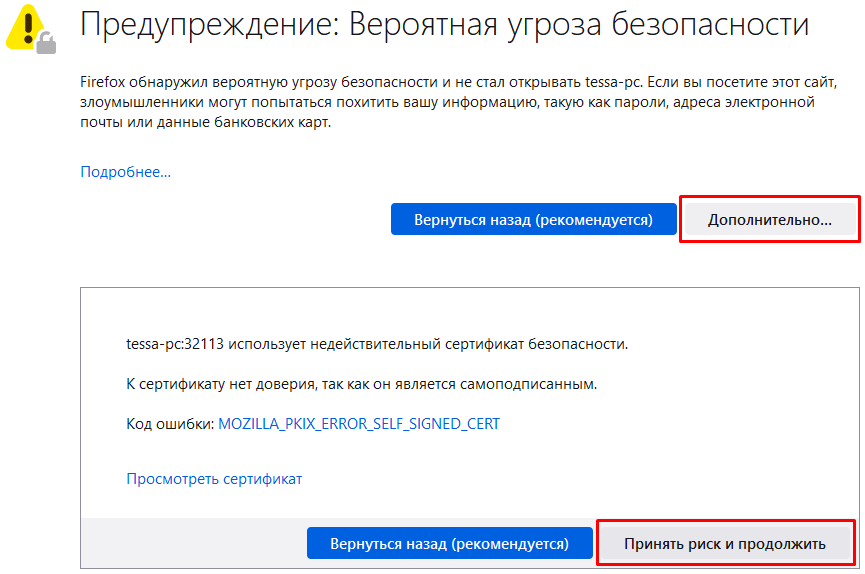865x574 pixels.
Task: Click the tessa-pc:32113 host text
Action: pyautogui.click(x=172, y=345)
